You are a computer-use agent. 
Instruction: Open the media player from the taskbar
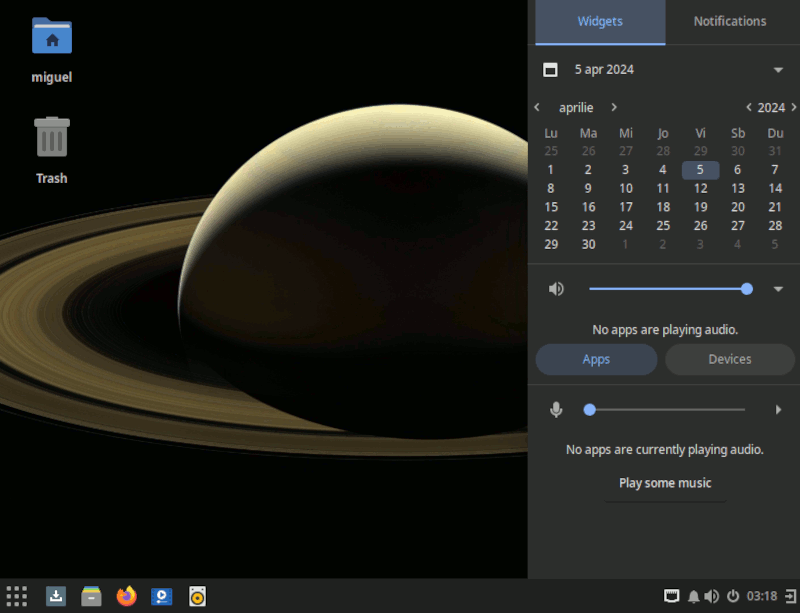[161, 597]
